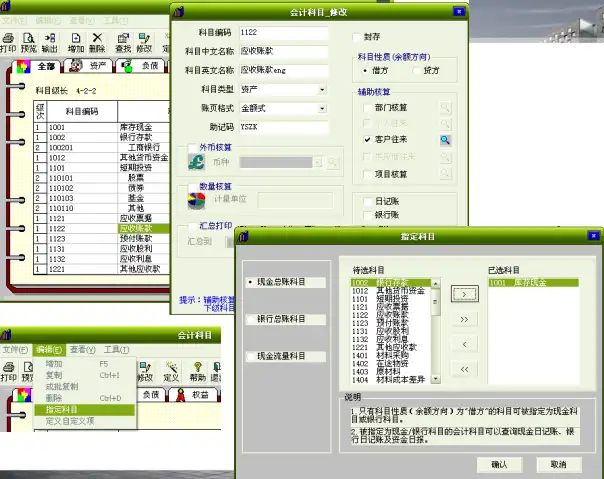
Task: Uncheck the 客户往来 checkbox
Action: (x=367, y=139)
